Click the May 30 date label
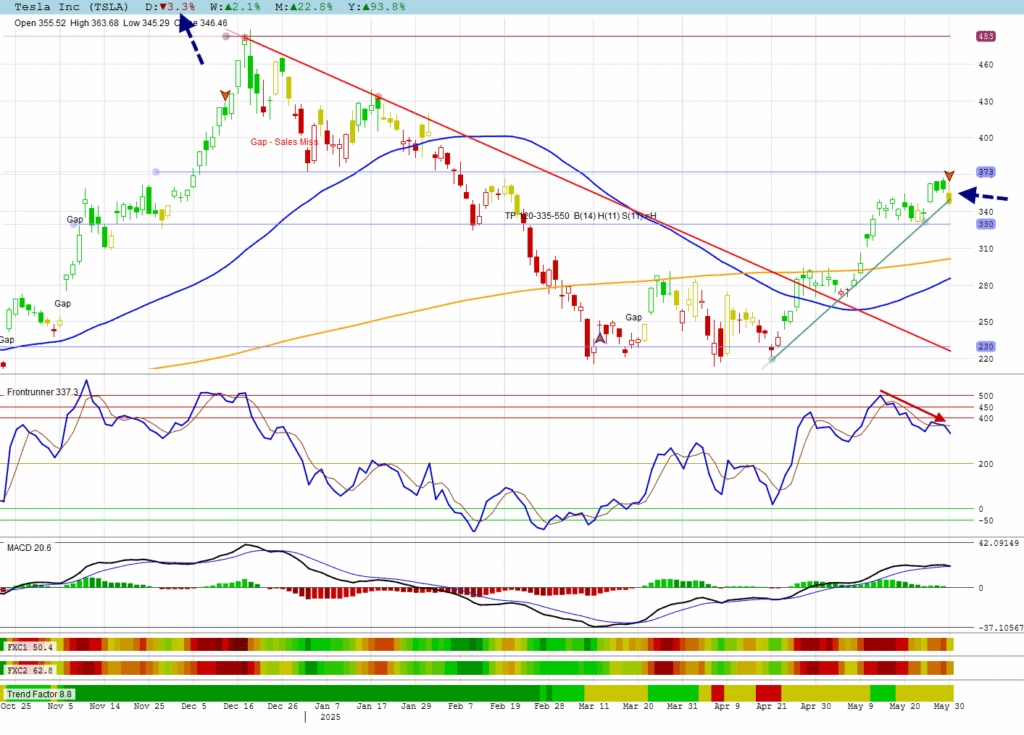This screenshot has width=1024, height=735. pos(949,706)
